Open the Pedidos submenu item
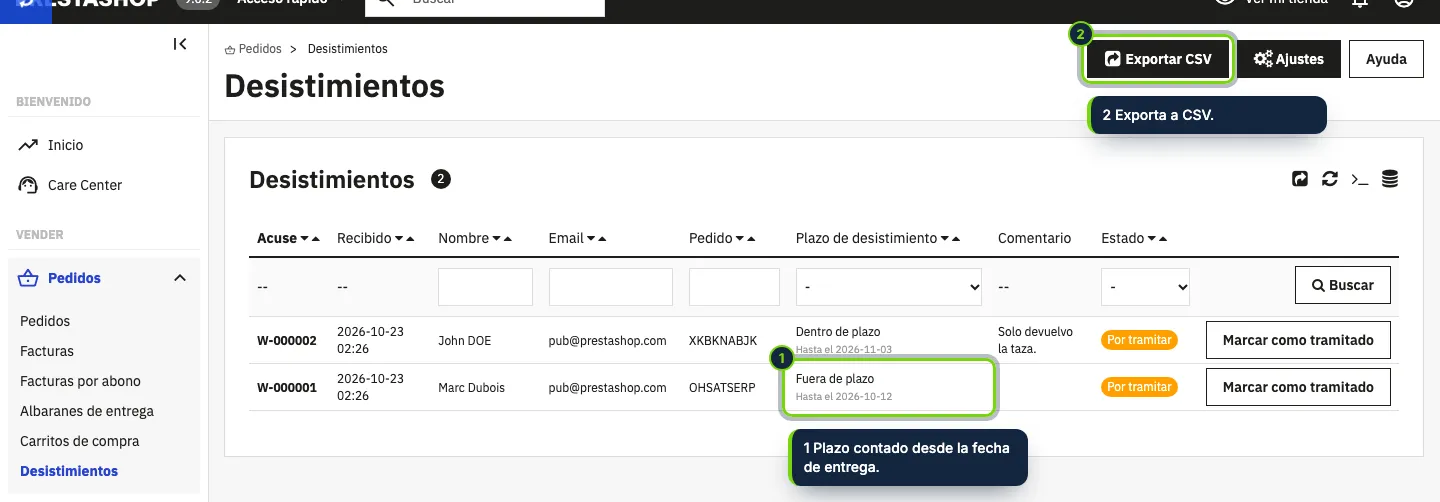This screenshot has height=502, width=1440. click(x=45, y=321)
